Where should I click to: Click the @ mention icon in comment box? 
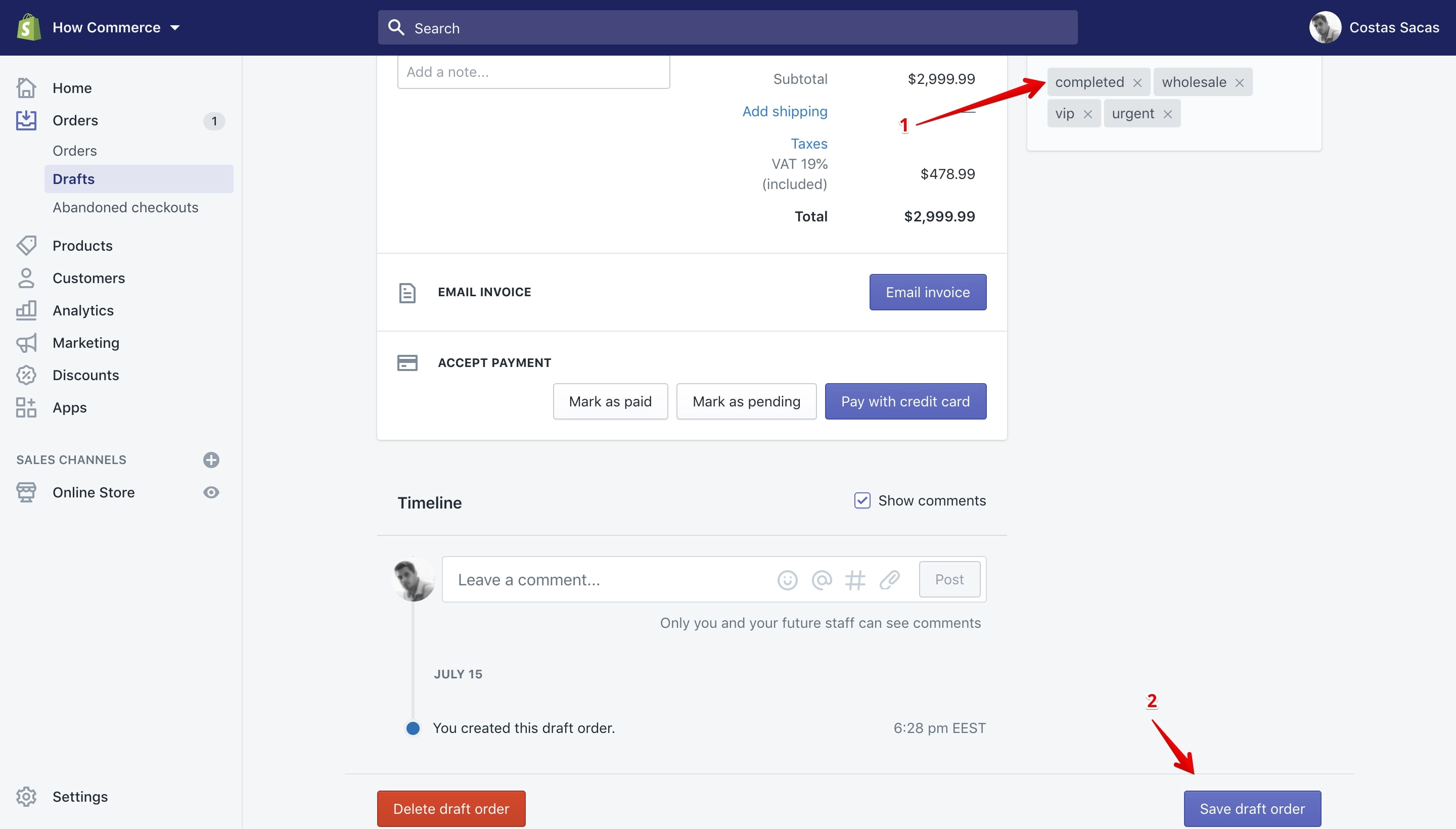[x=821, y=580]
